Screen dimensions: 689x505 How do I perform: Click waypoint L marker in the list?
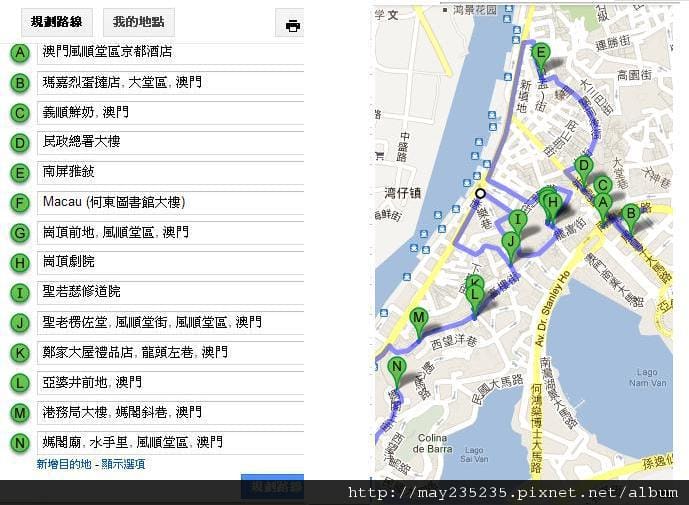tap(20, 383)
